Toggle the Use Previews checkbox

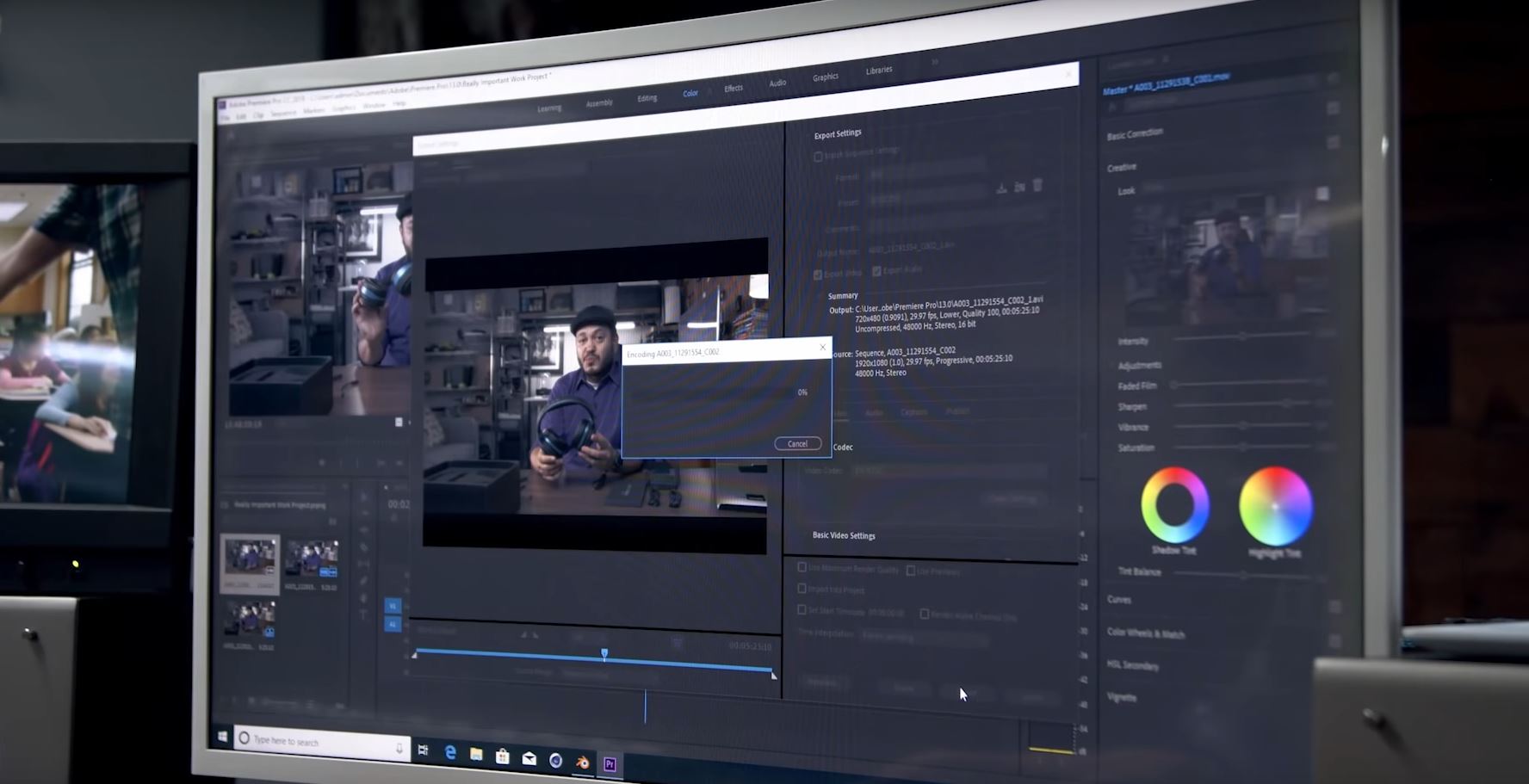pos(910,571)
